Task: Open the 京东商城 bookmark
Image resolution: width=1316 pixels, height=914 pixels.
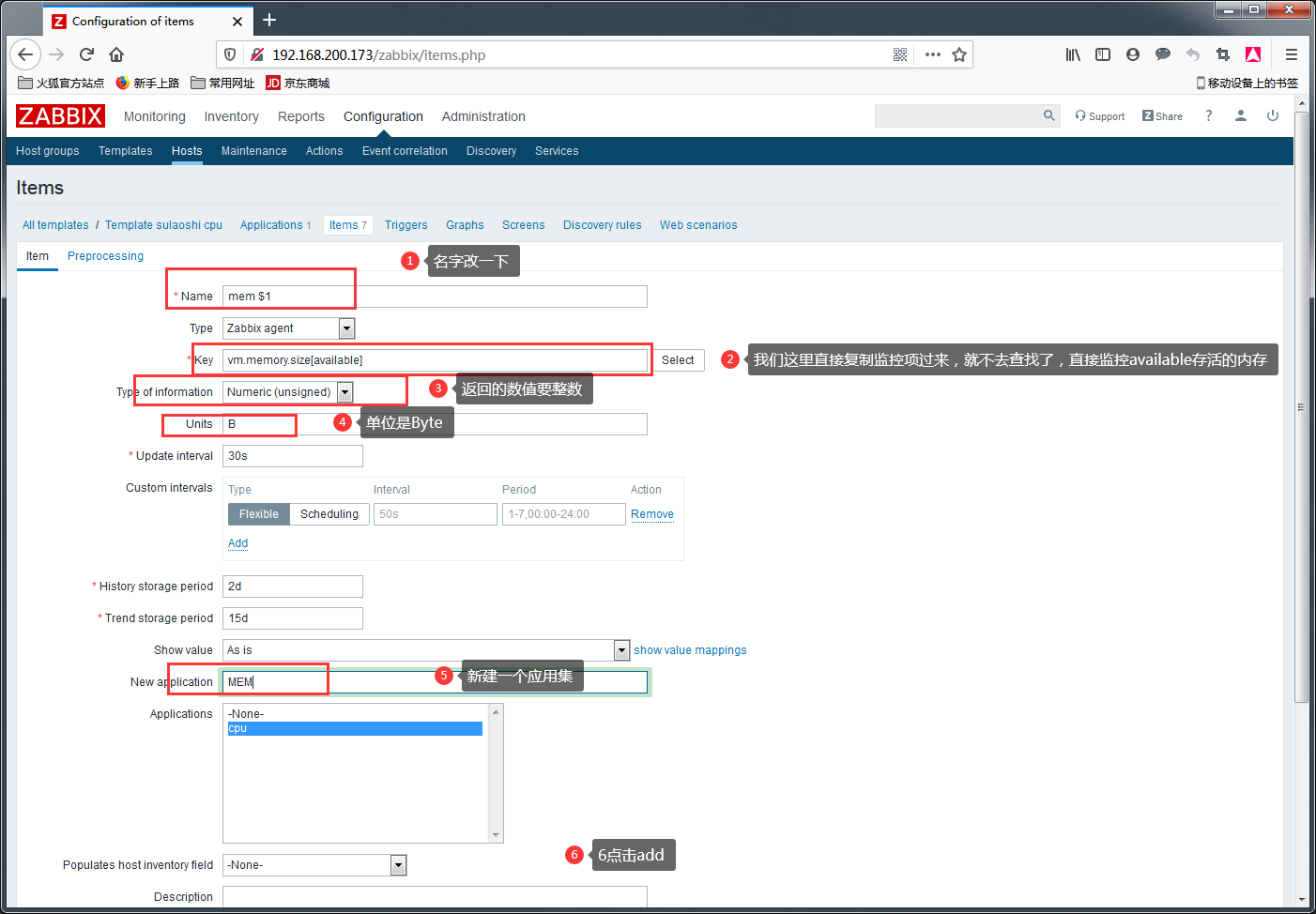Action: tap(298, 83)
